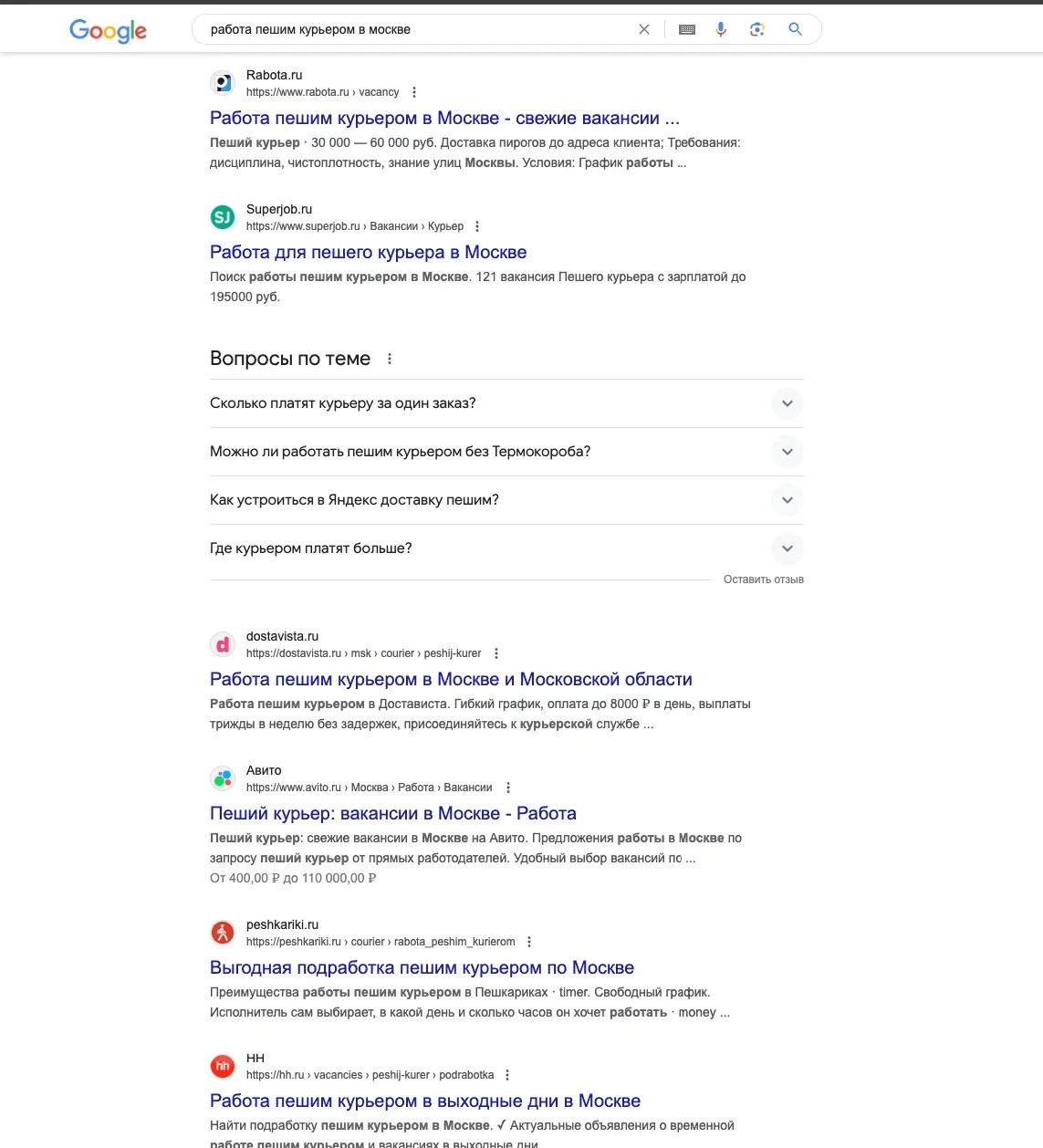Open three-dot menu next to Вопросы по теме
Image resolution: width=1043 pixels, height=1148 pixels.
pos(390,359)
